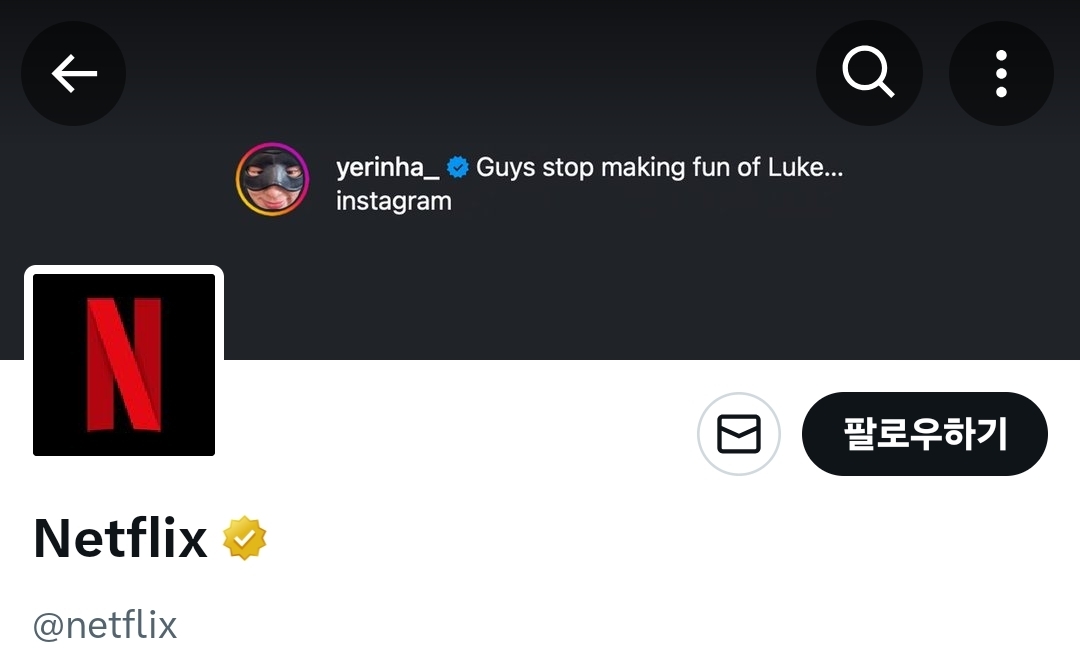The image size is (1080, 648).
Task: Click the gold verified badge beside Netflix
Action: (245, 539)
